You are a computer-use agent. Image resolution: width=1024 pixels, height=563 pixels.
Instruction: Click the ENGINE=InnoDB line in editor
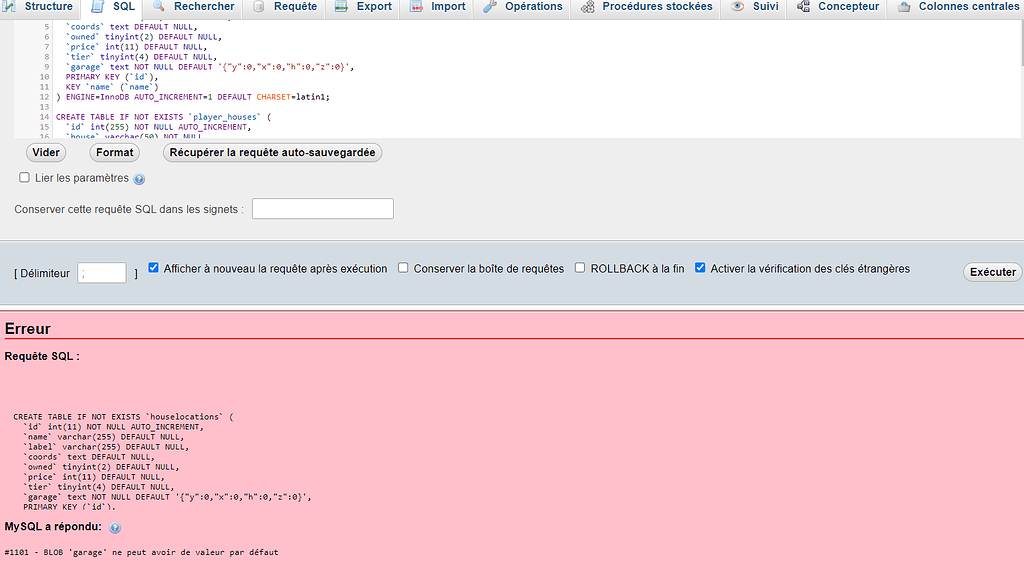tap(193, 97)
